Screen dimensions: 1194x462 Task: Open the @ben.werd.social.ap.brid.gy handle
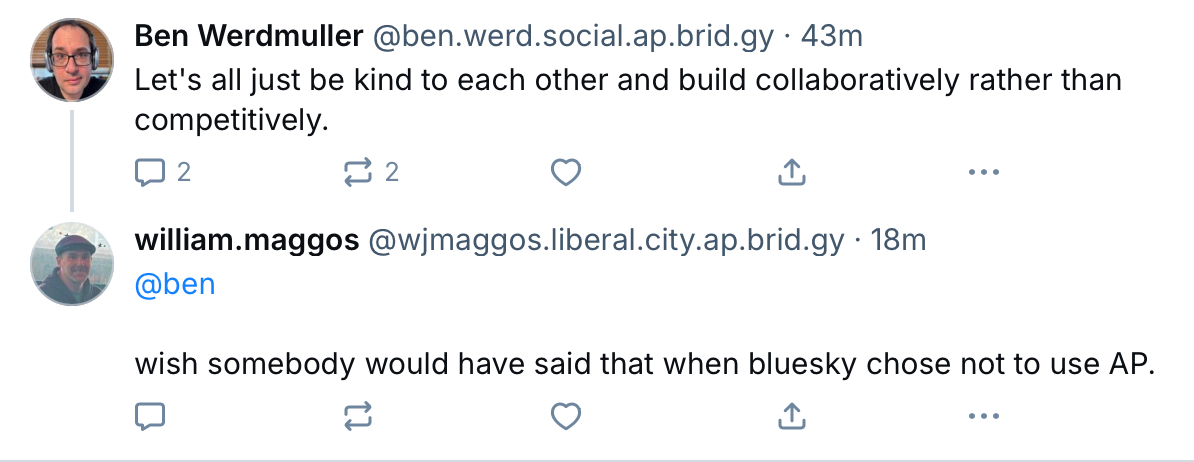(x=573, y=37)
